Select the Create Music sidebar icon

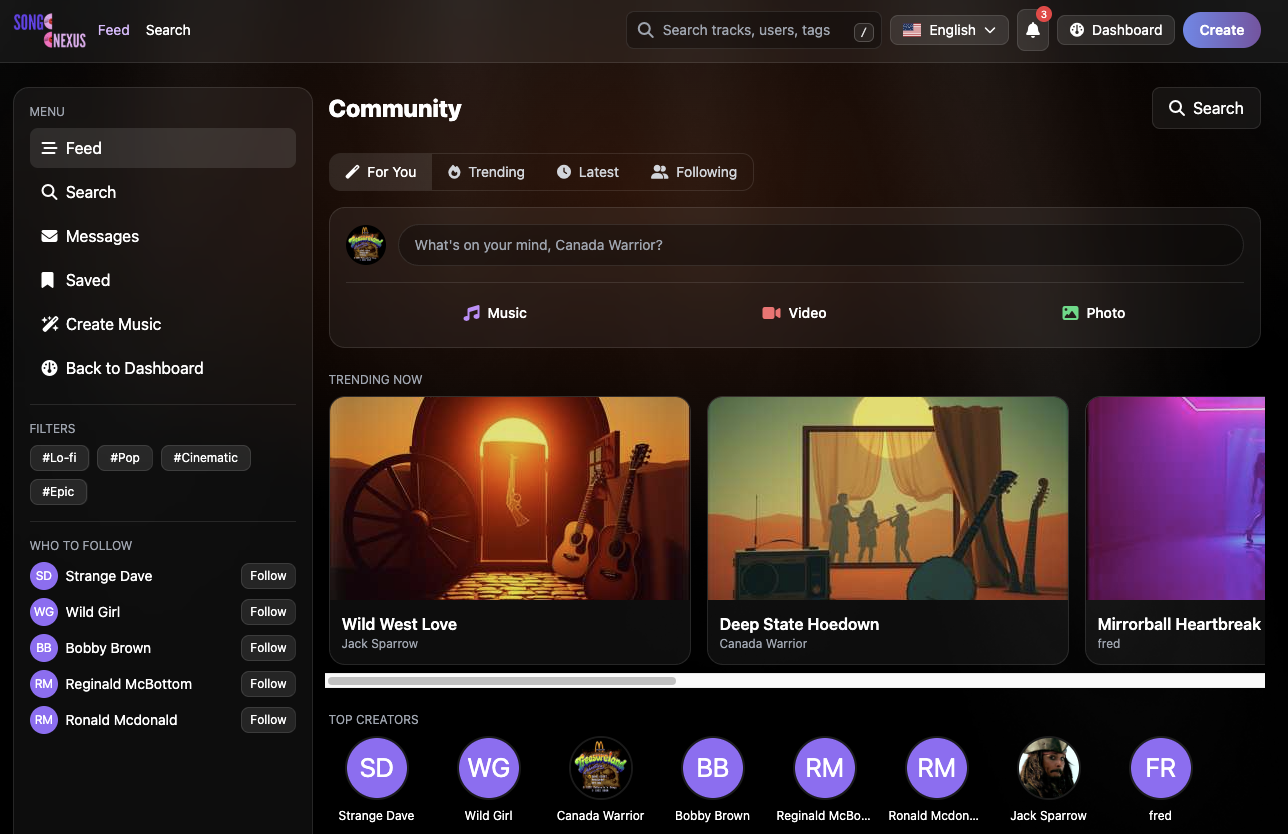tap(48, 324)
